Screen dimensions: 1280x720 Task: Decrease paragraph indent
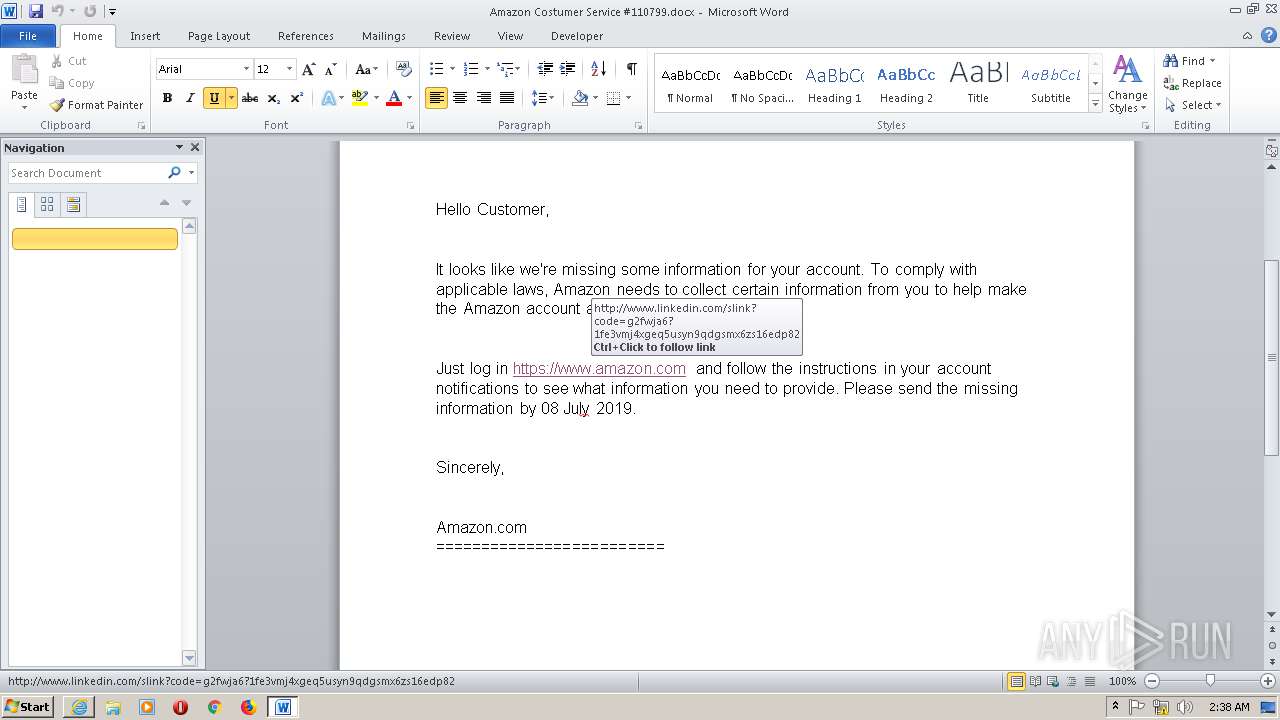[x=545, y=69]
